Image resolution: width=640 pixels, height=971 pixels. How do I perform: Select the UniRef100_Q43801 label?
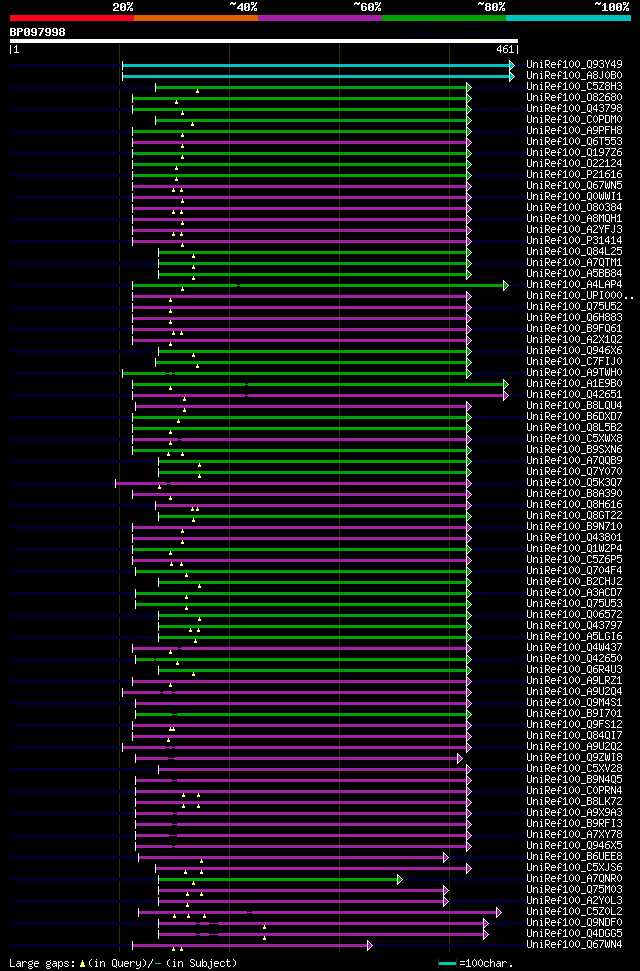coord(574,538)
